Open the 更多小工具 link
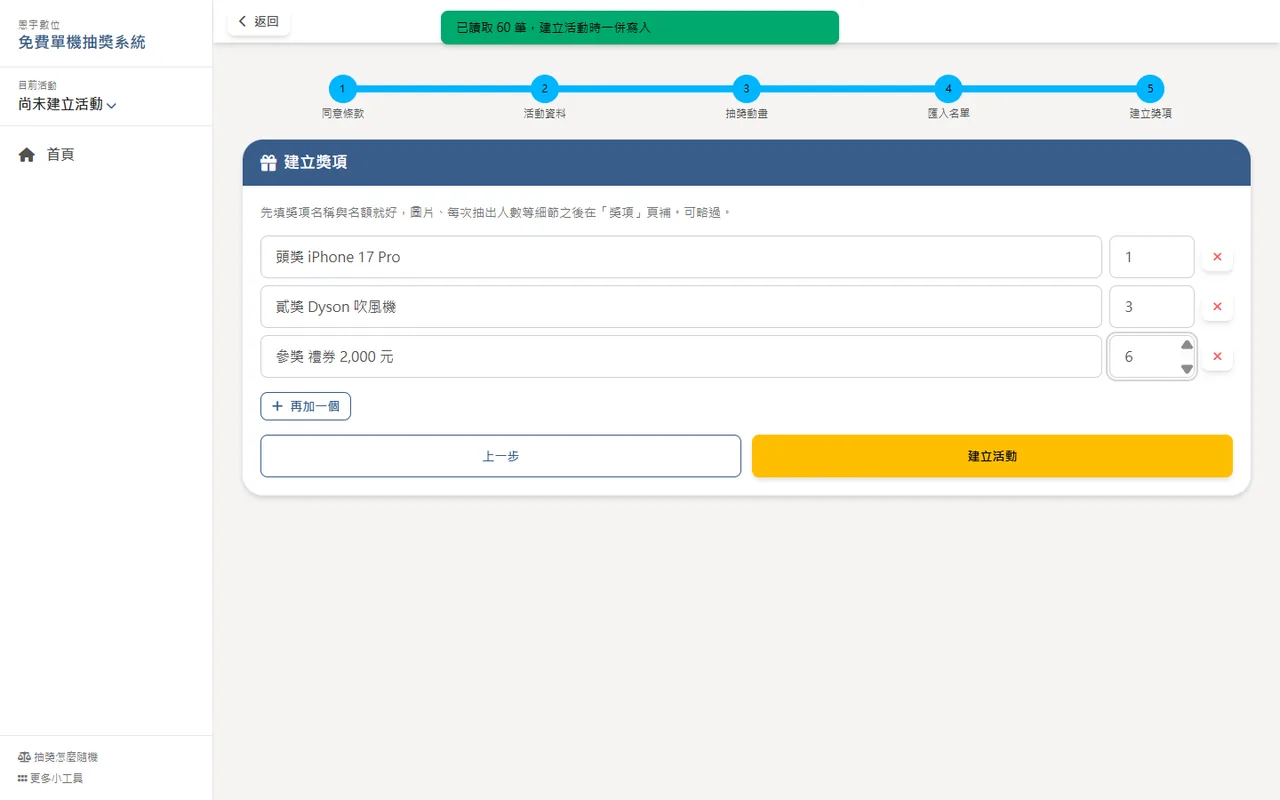 pyautogui.click(x=50, y=778)
